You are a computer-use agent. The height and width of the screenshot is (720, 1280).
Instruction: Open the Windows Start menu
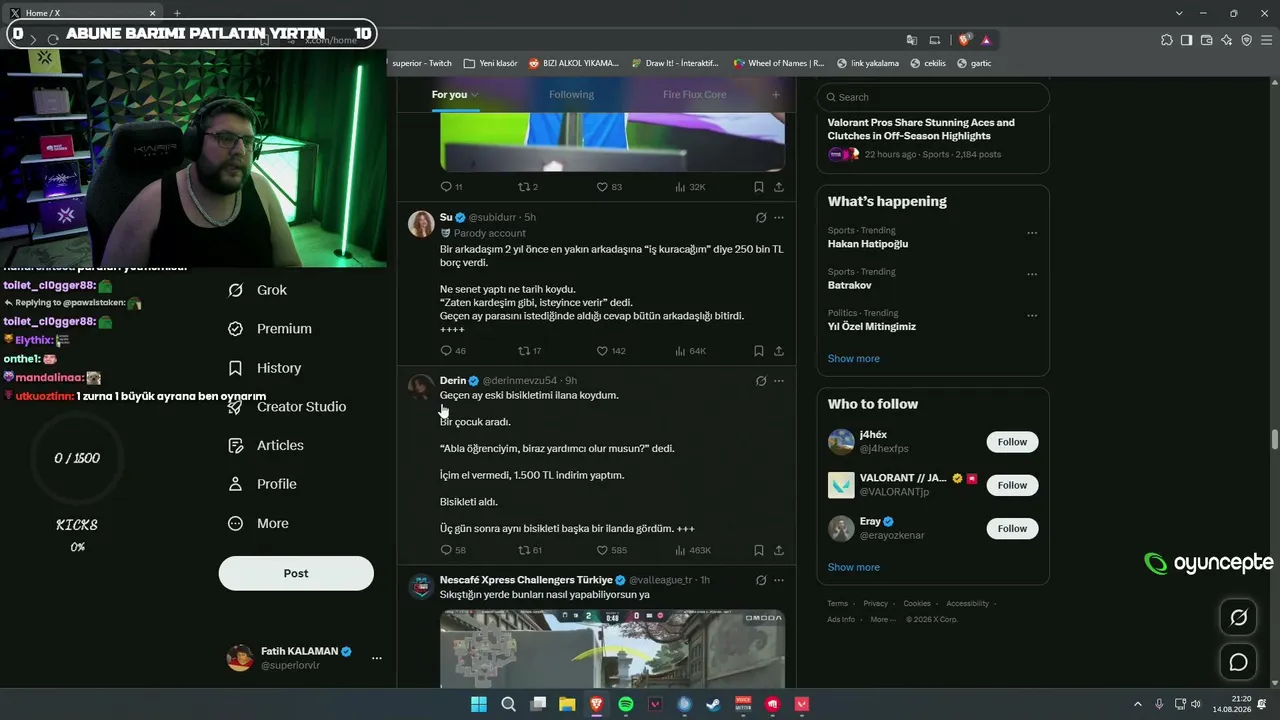coord(479,704)
